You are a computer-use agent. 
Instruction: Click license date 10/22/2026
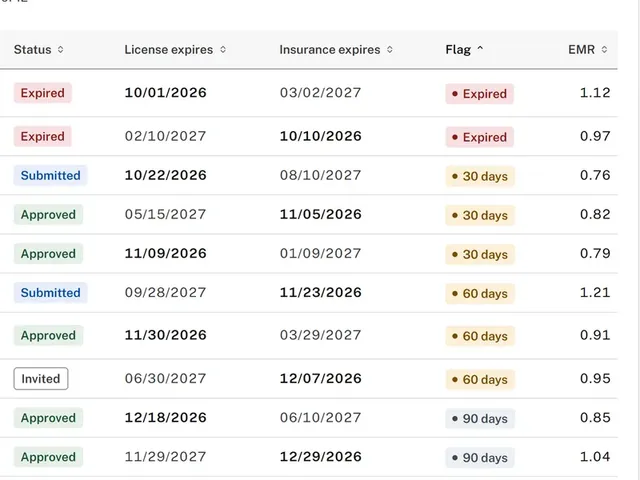pos(165,175)
